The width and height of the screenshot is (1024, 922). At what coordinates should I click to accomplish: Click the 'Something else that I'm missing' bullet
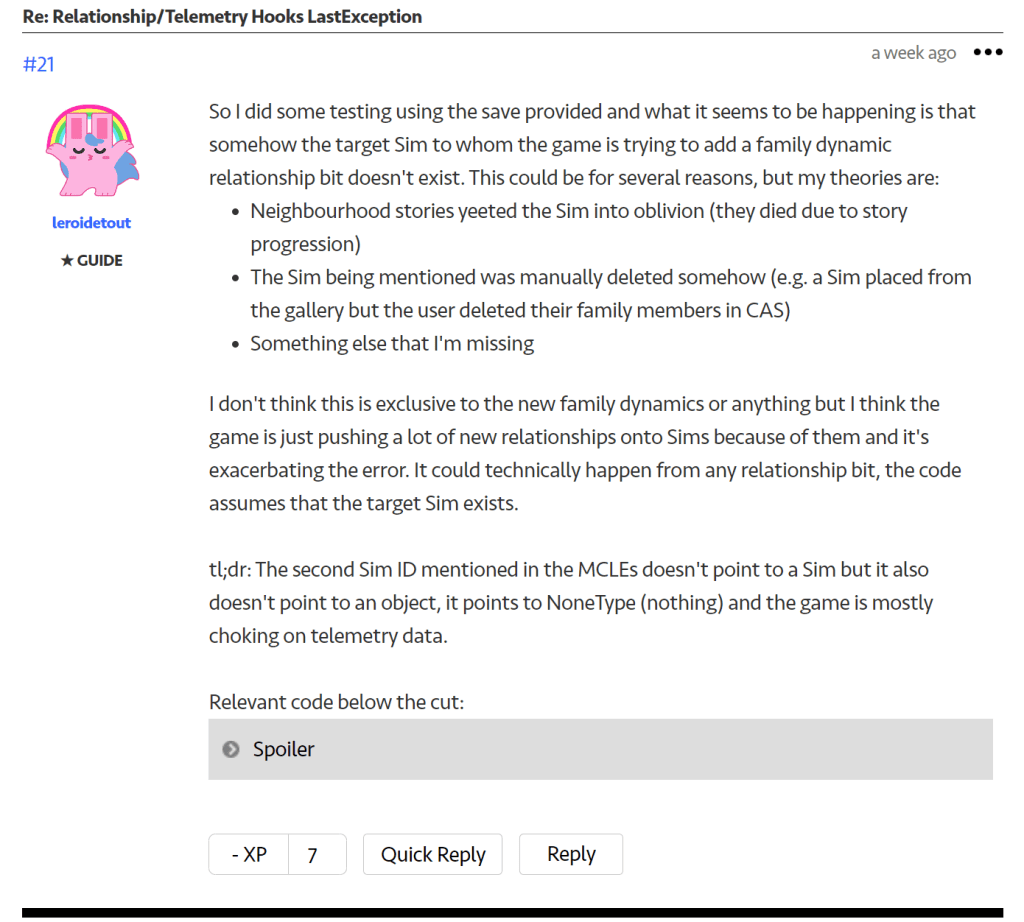point(392,344)
